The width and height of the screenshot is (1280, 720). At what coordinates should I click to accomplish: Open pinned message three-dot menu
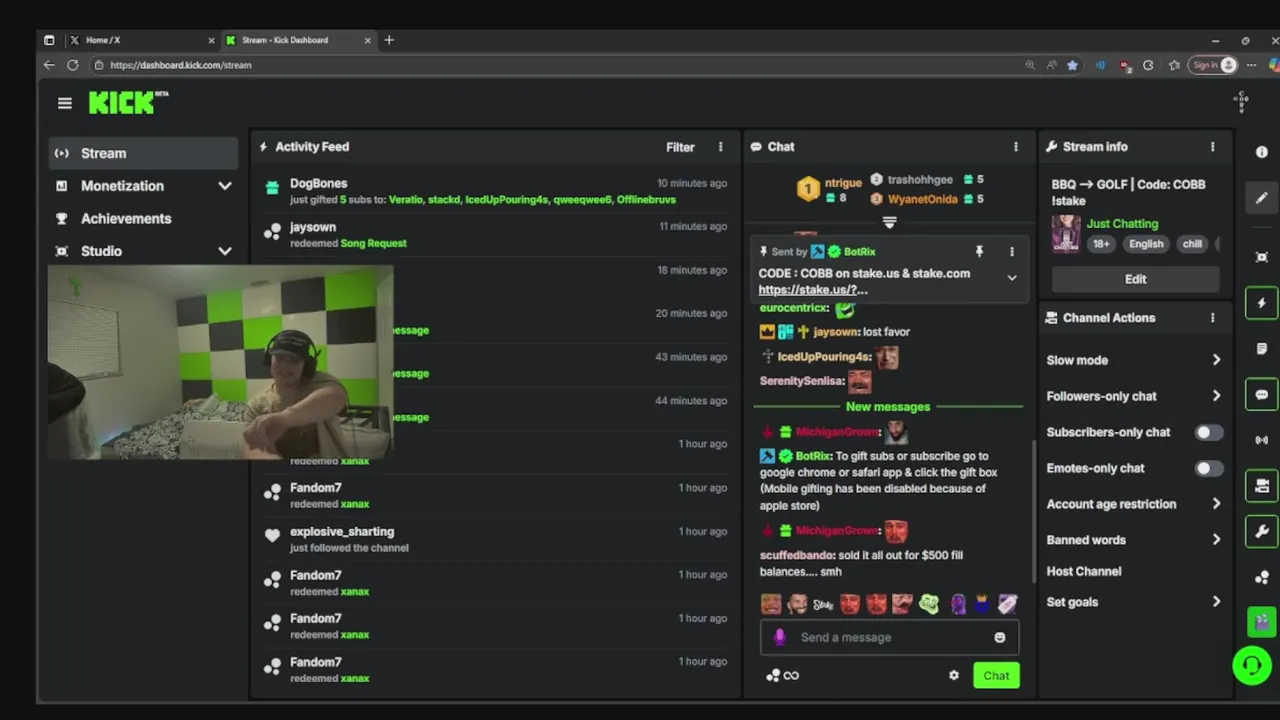click(x=1011, y=252)
